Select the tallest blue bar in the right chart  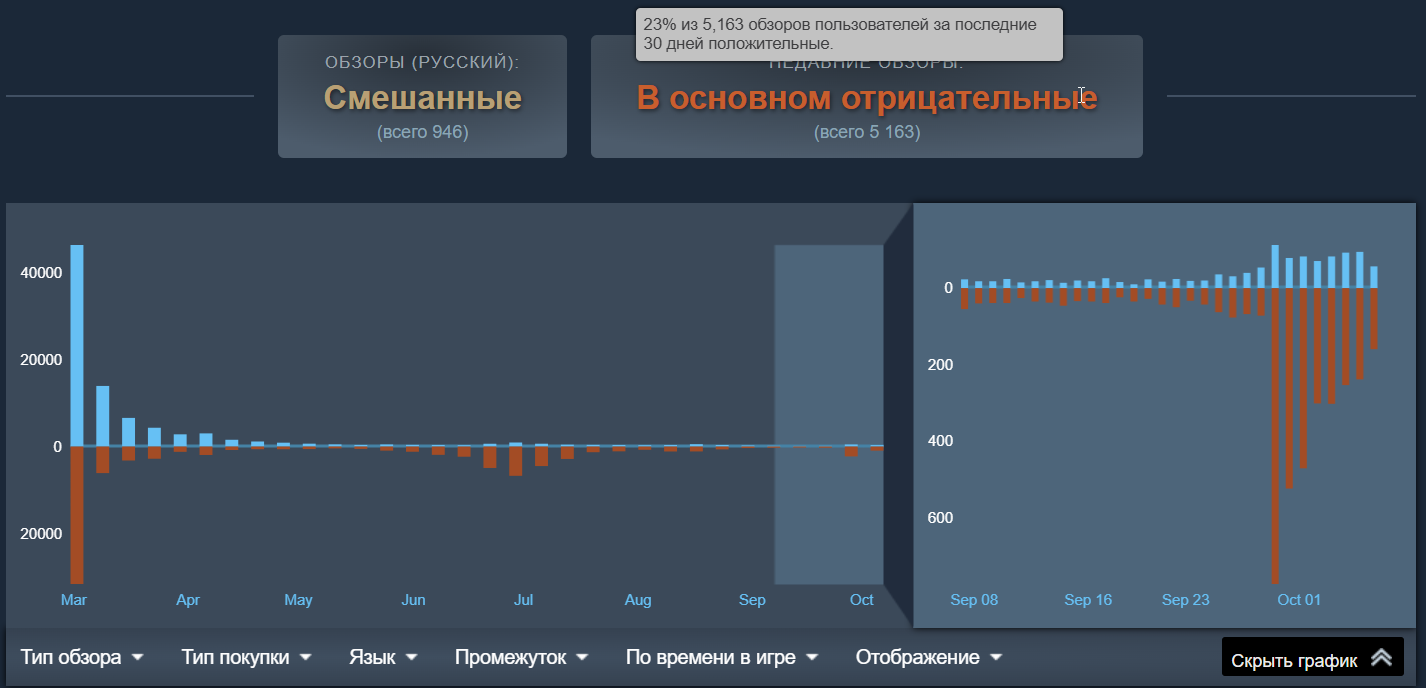pyautogui.click(x=1275, y=267)
